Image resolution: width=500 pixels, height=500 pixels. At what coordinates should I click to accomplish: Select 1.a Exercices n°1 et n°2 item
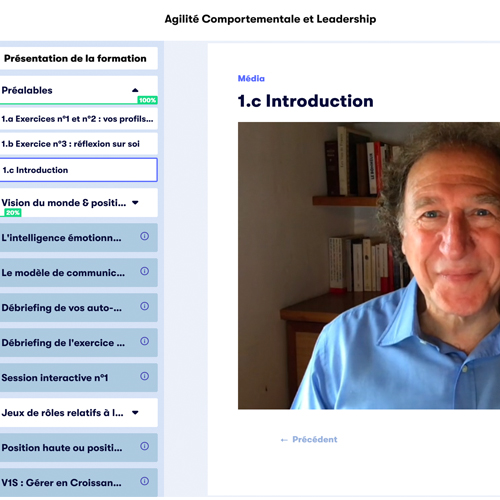pyautogui.click(x=78, y=119)
